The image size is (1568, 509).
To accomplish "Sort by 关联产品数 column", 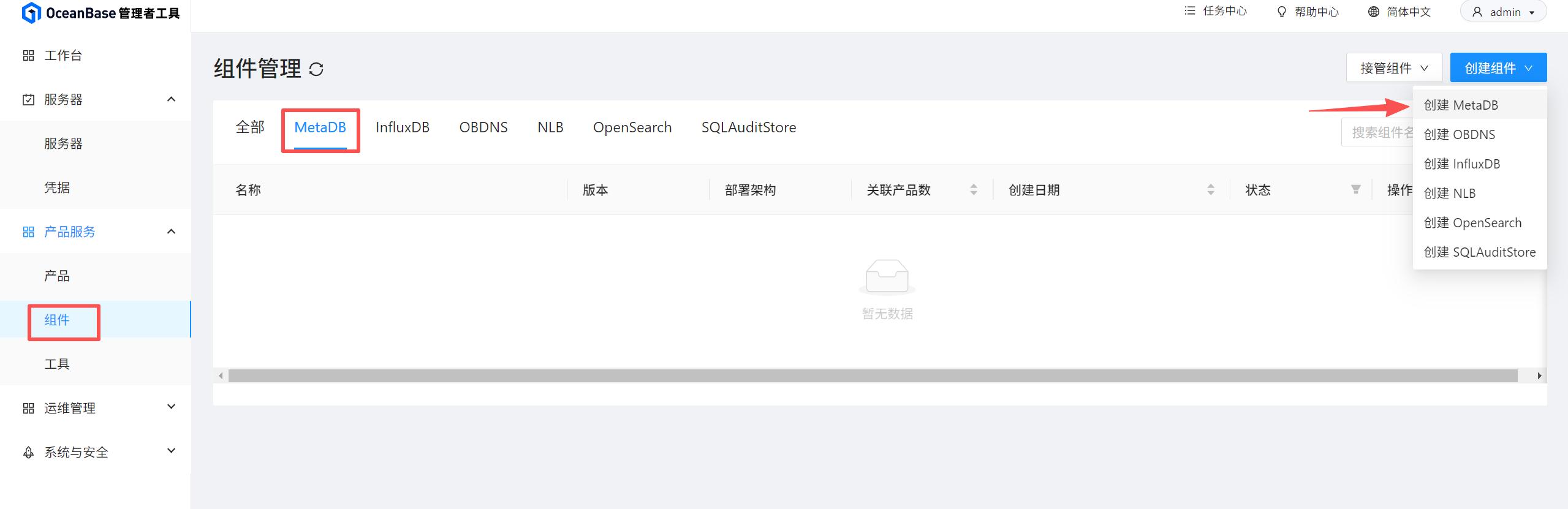I will [x=974, y=190].
